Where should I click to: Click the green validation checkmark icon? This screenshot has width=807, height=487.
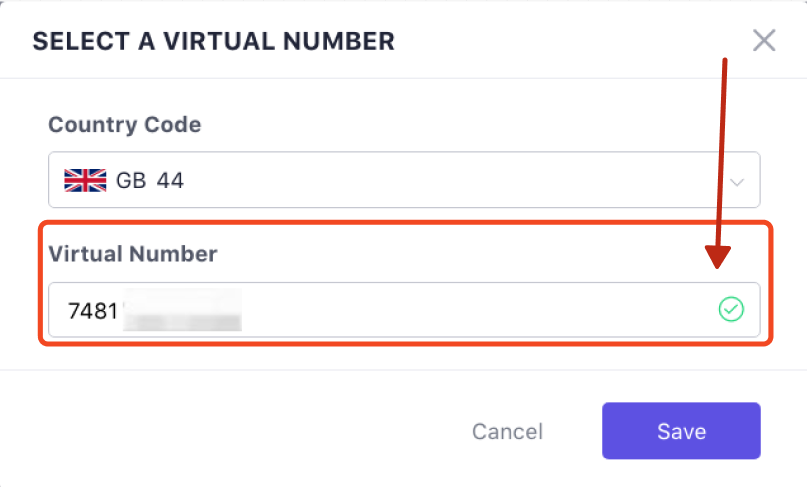click(731, 310)
